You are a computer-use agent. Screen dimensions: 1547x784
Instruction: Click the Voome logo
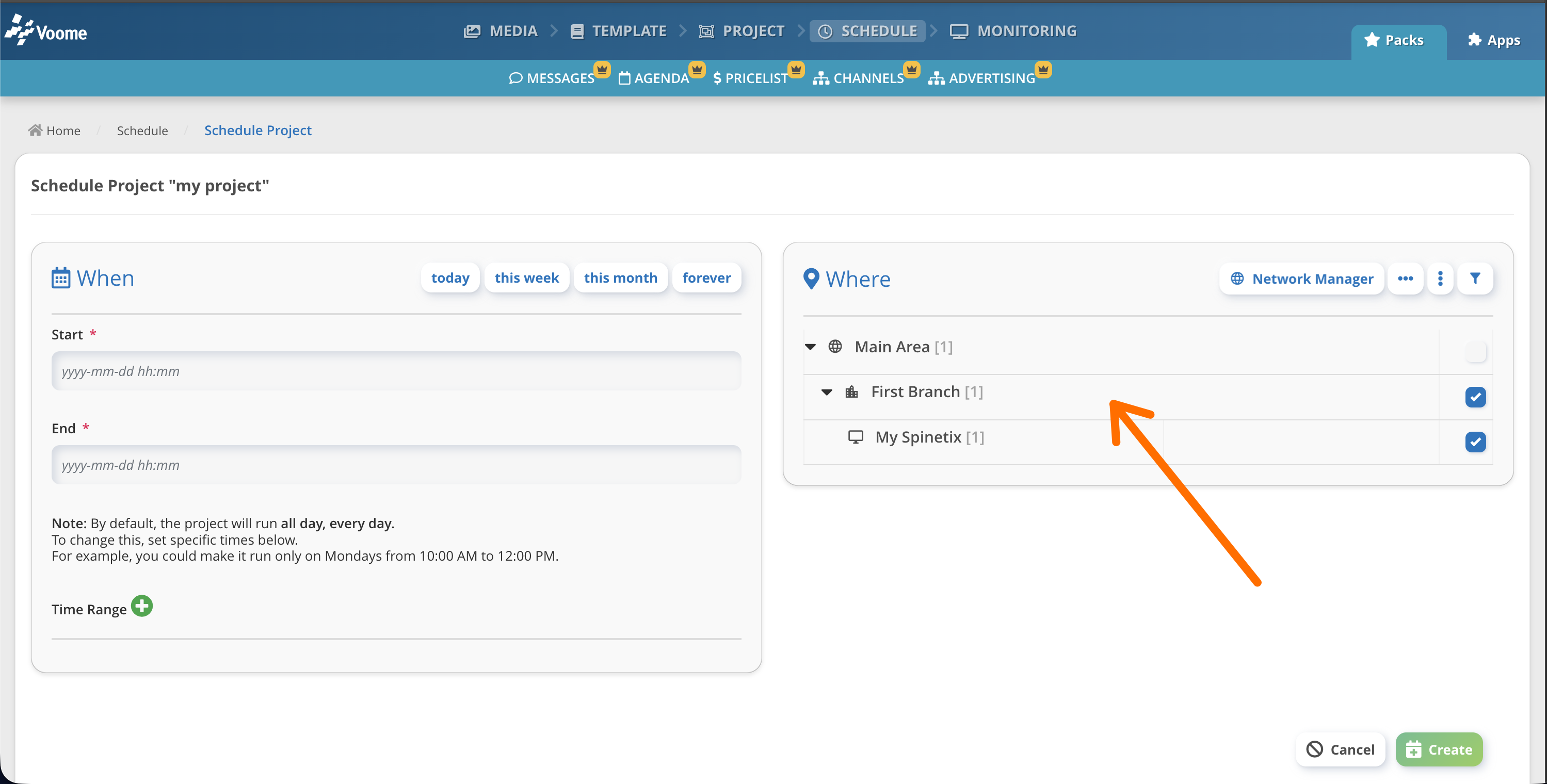[x=45, y=30]
